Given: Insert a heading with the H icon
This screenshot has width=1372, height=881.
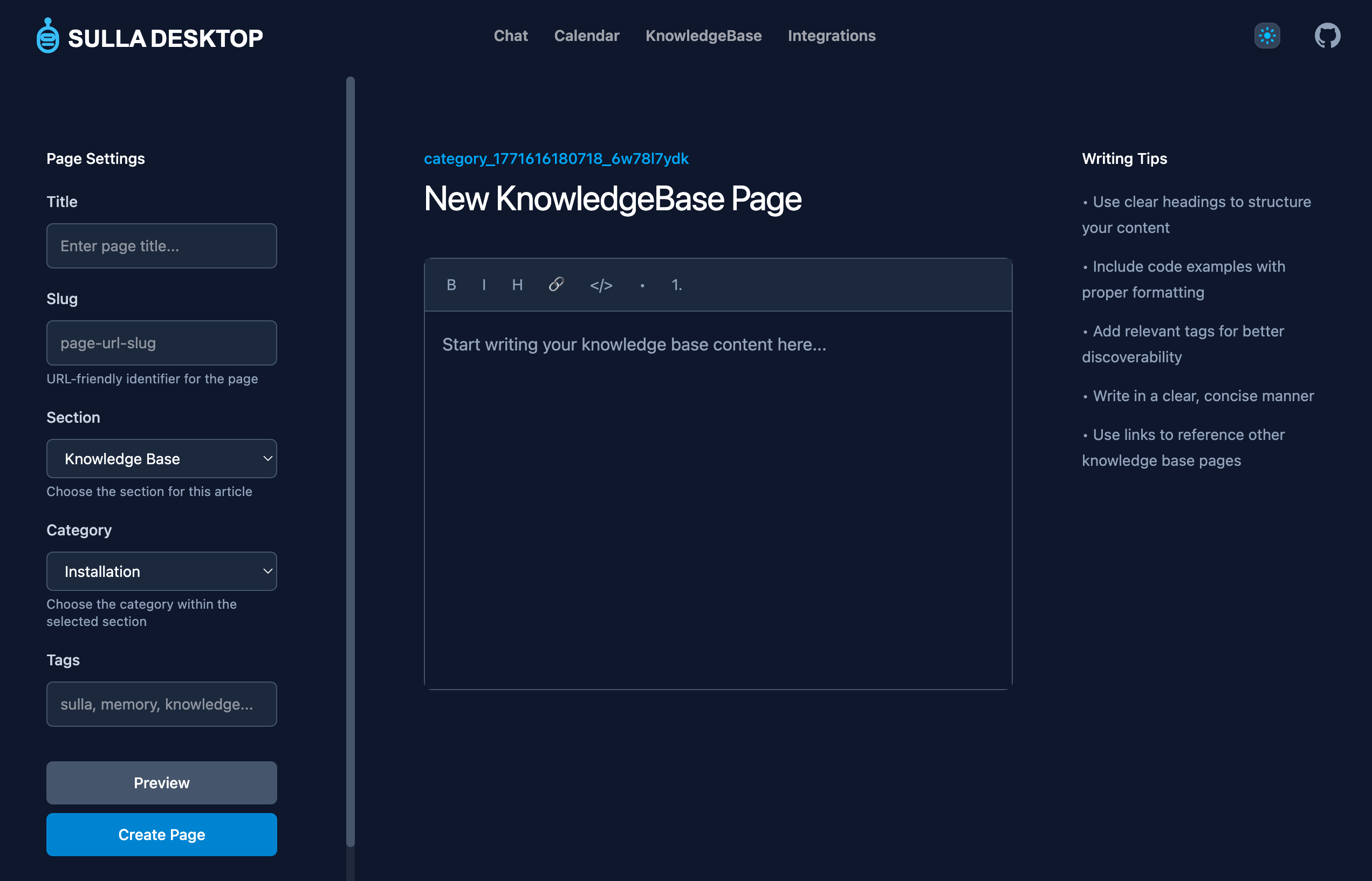Looking at the screenshot, I should (517, 284).
